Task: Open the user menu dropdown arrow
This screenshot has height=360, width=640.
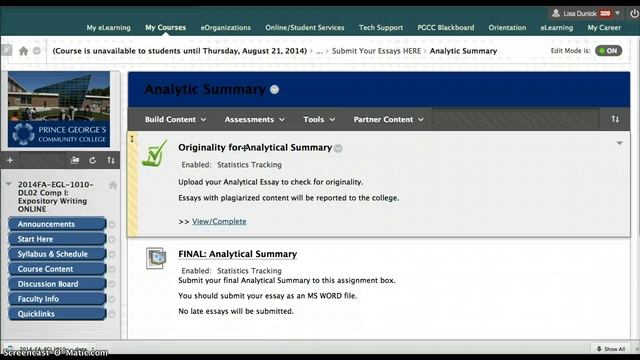Action: click(618, 13)
